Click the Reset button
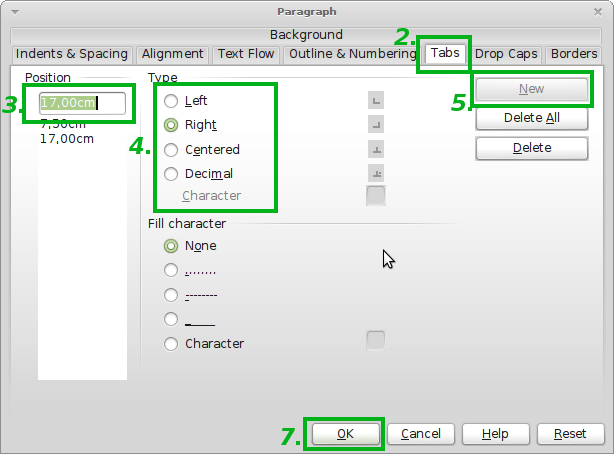614x454 pixels. tap(570, 434)
